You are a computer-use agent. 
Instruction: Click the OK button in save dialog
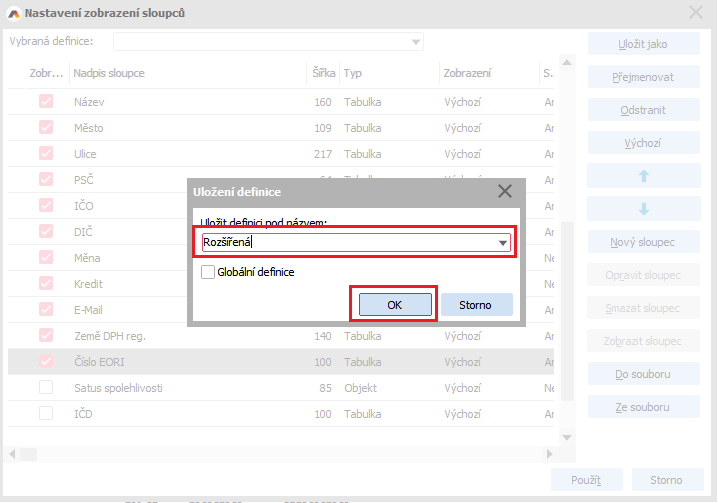394,305
